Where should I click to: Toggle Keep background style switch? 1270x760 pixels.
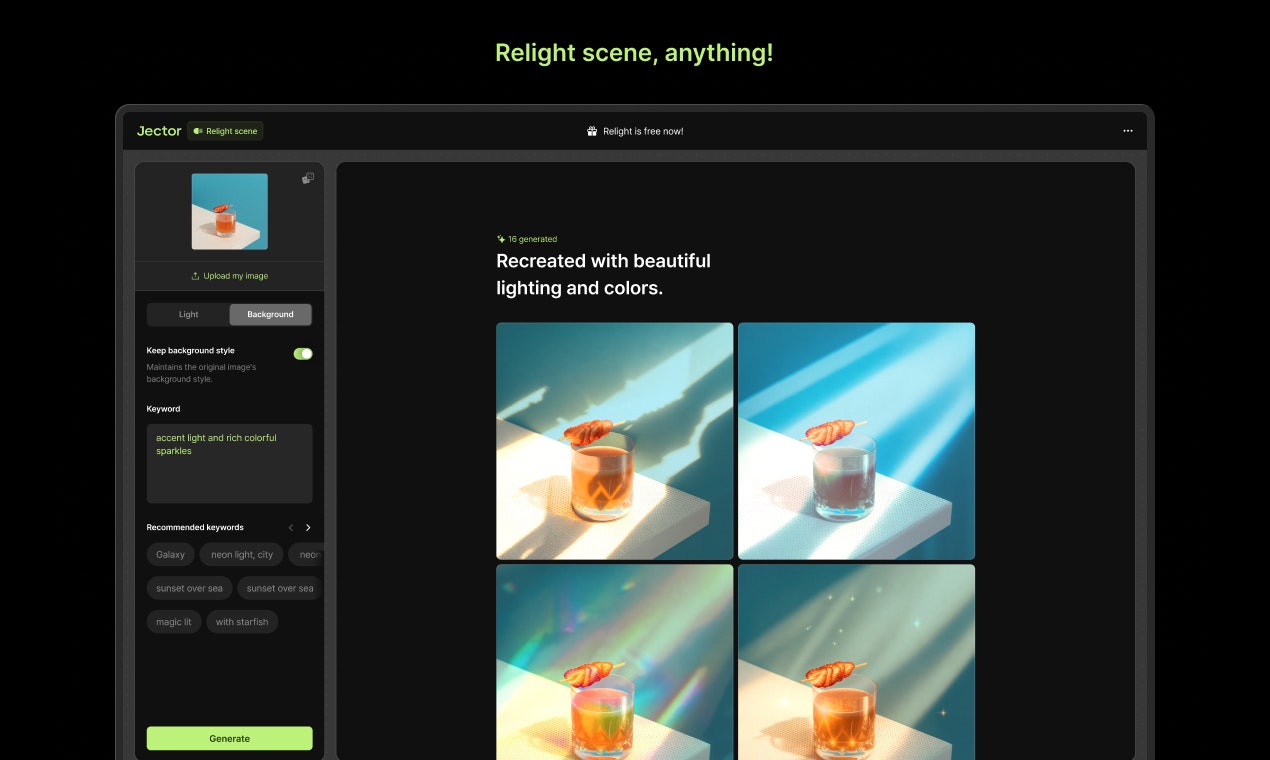(x=303, y=353)
